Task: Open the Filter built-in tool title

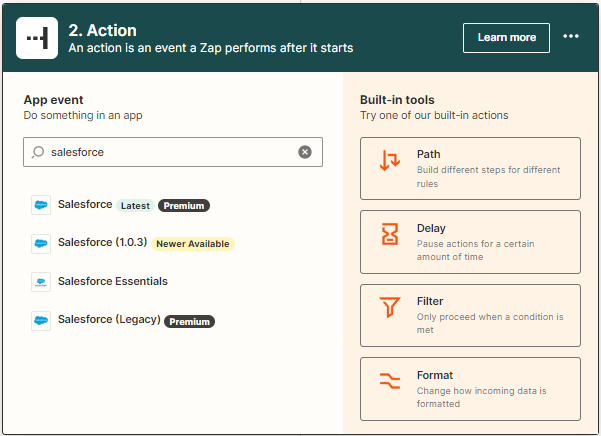Action: coord(430,301)
